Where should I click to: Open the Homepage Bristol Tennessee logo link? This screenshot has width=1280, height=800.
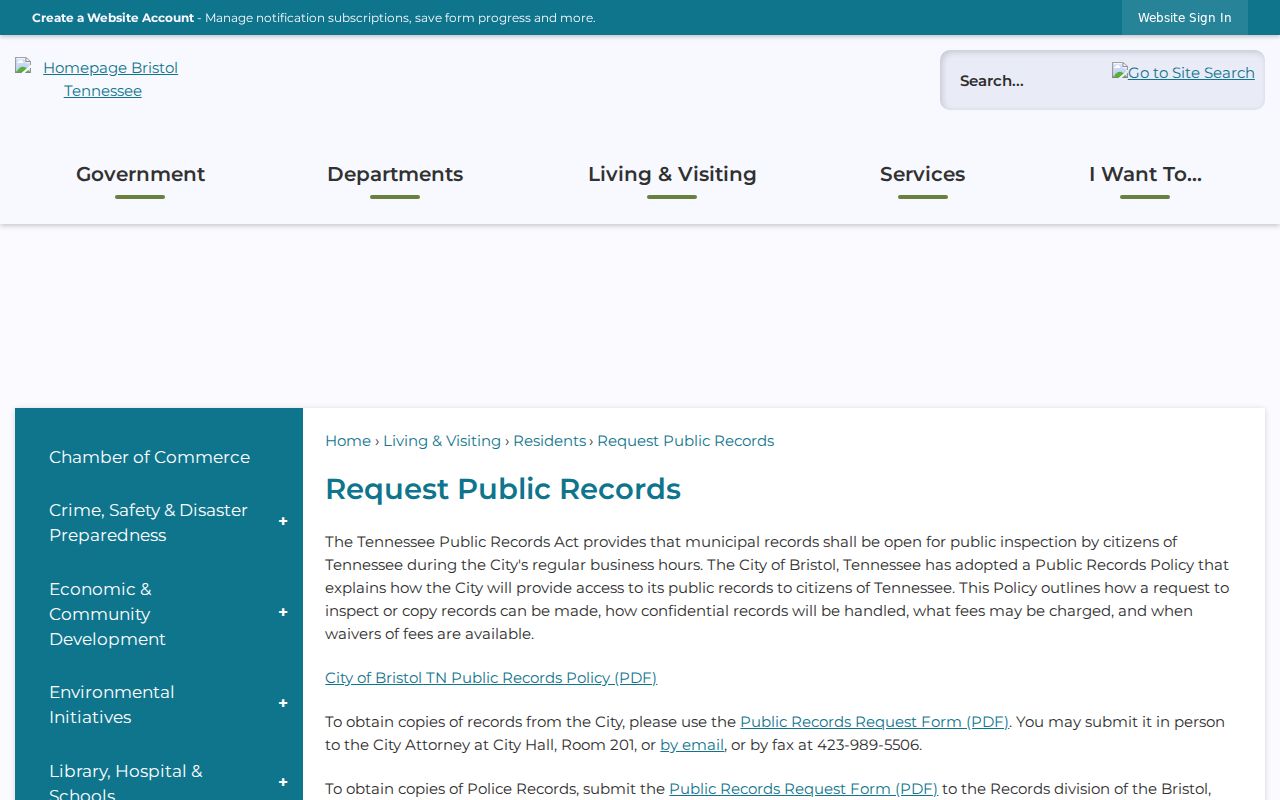97,79
